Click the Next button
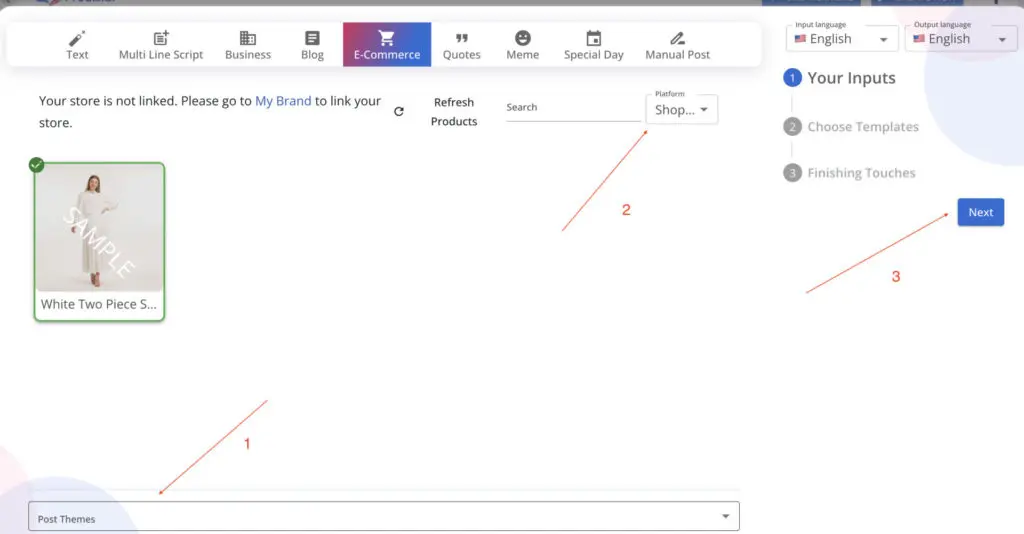Screen dimensions: 1024x534 (980, 212)
